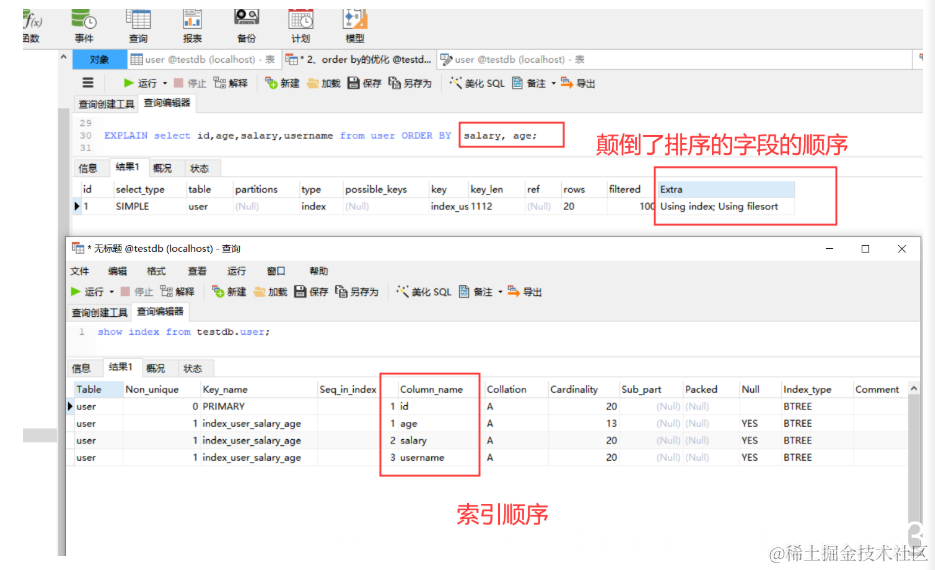
Task: Open the 事件 (Events) toolbar icon
Action: [83, 26]
